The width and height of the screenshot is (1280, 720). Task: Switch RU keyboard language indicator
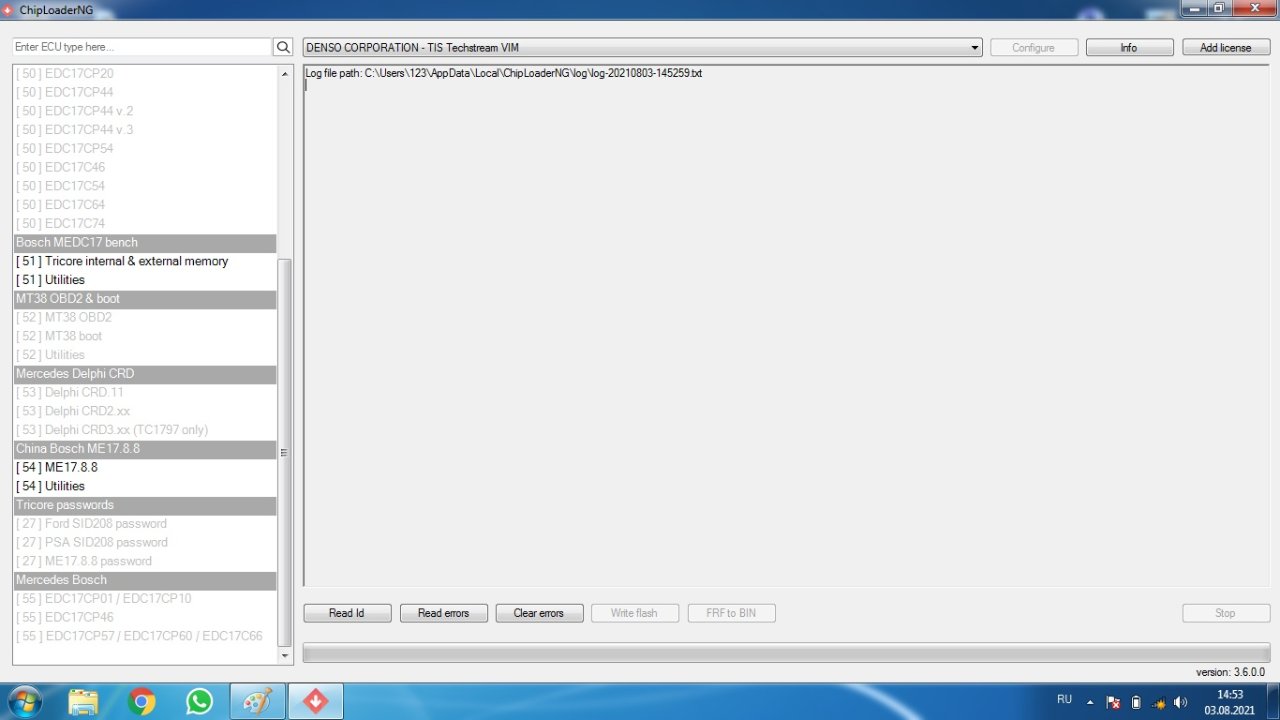coord(1065,700)
